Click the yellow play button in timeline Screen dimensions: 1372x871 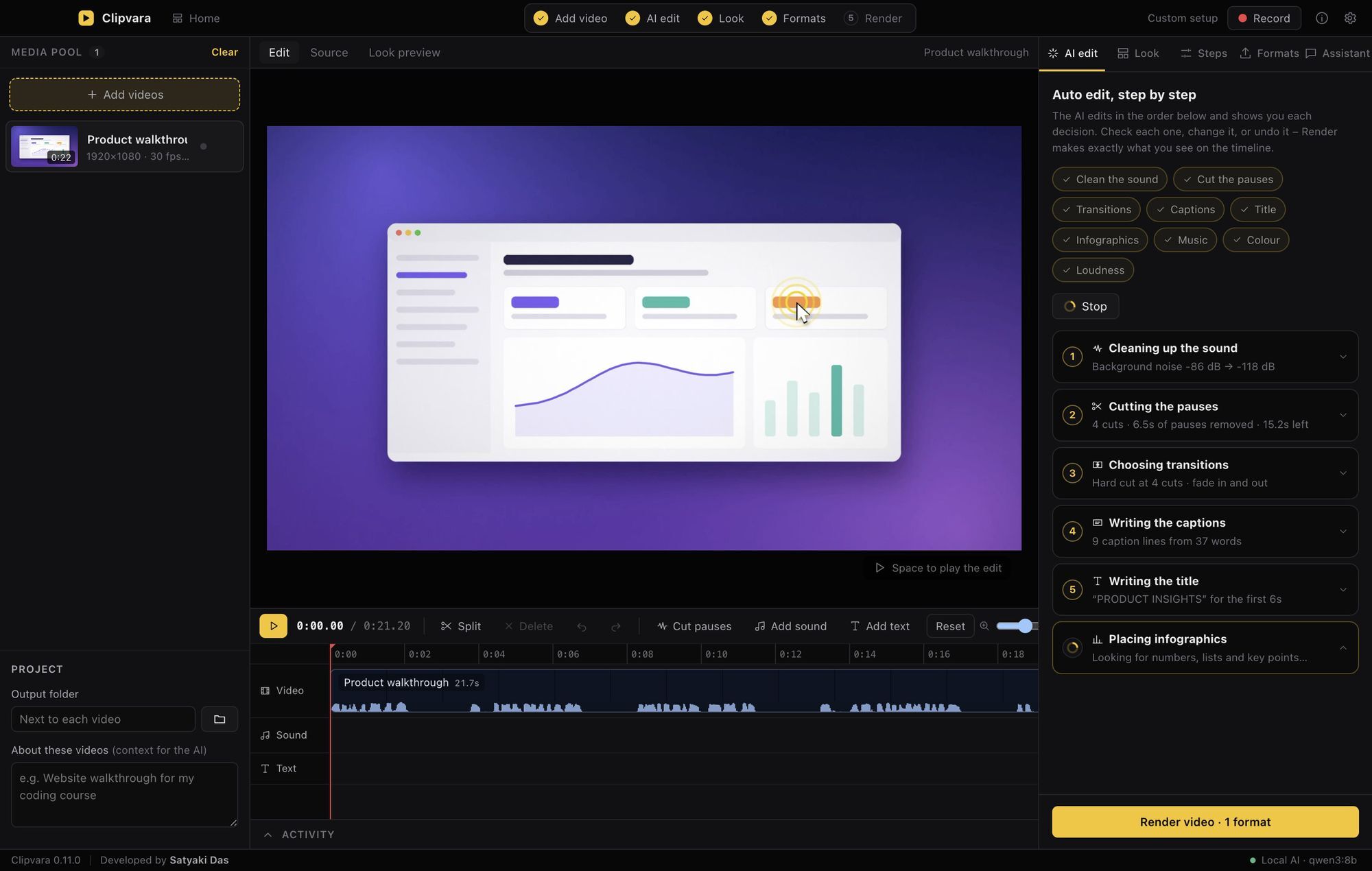(273, 625)
